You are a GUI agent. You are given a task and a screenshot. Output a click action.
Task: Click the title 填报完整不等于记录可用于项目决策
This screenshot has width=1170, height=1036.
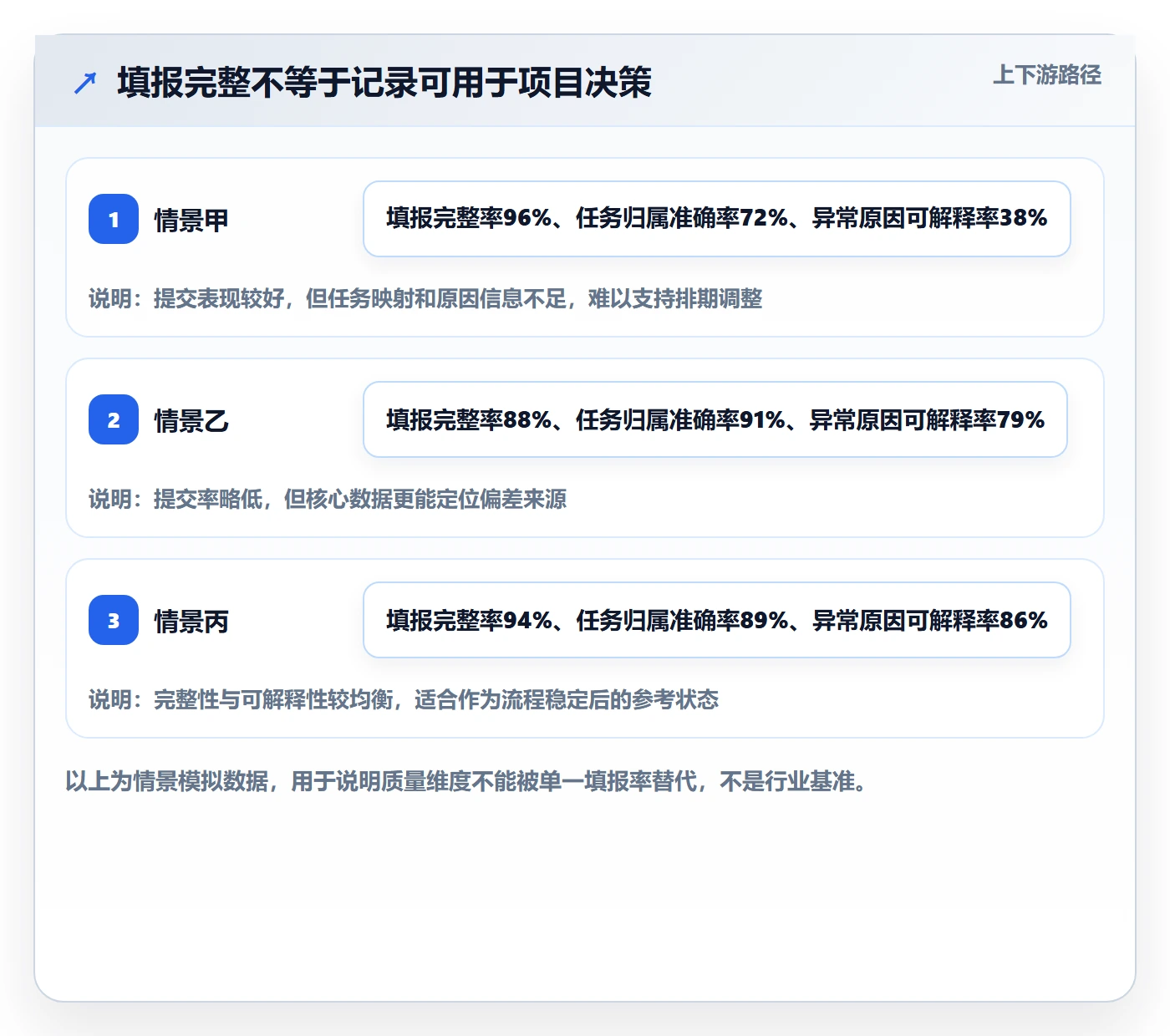click(384, 83)
